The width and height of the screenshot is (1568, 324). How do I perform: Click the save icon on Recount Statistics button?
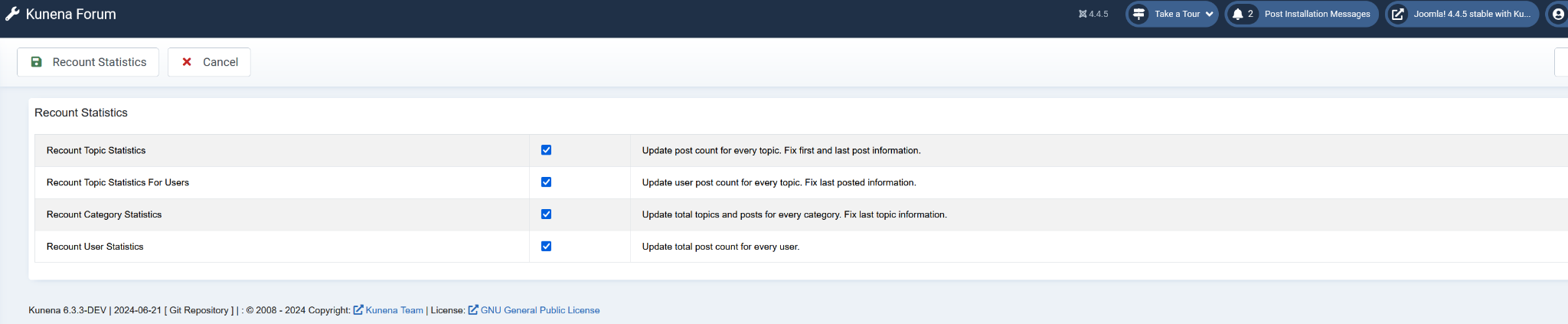37,62
